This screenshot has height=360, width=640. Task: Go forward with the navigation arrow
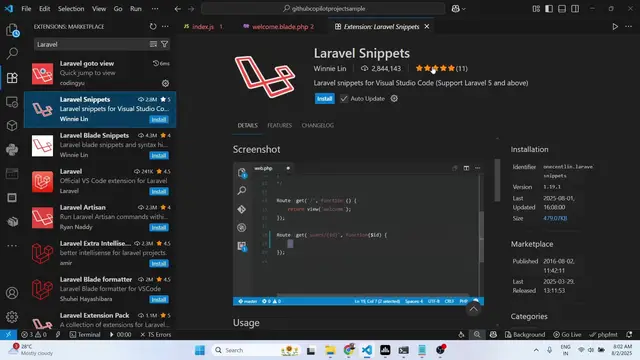191,9
